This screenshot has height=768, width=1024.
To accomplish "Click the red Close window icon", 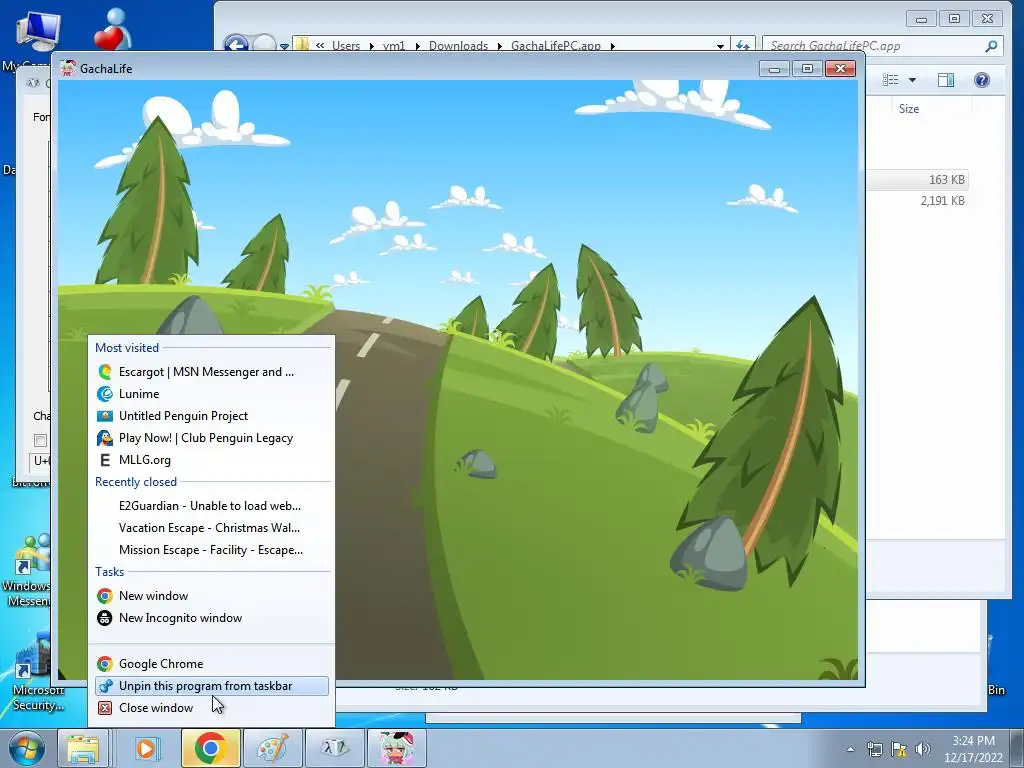I will pos(104,708).
